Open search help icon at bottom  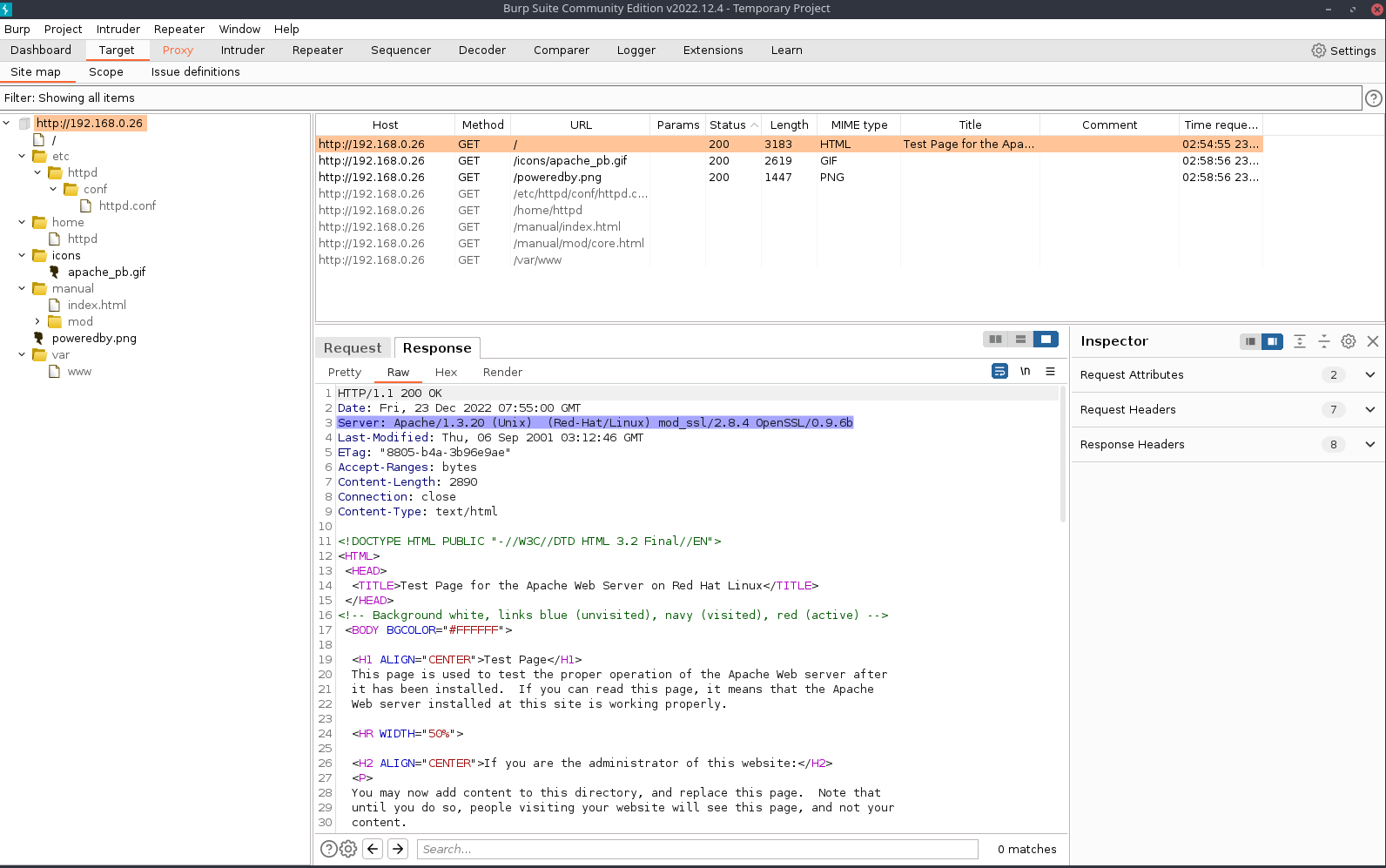pos(328,849)
